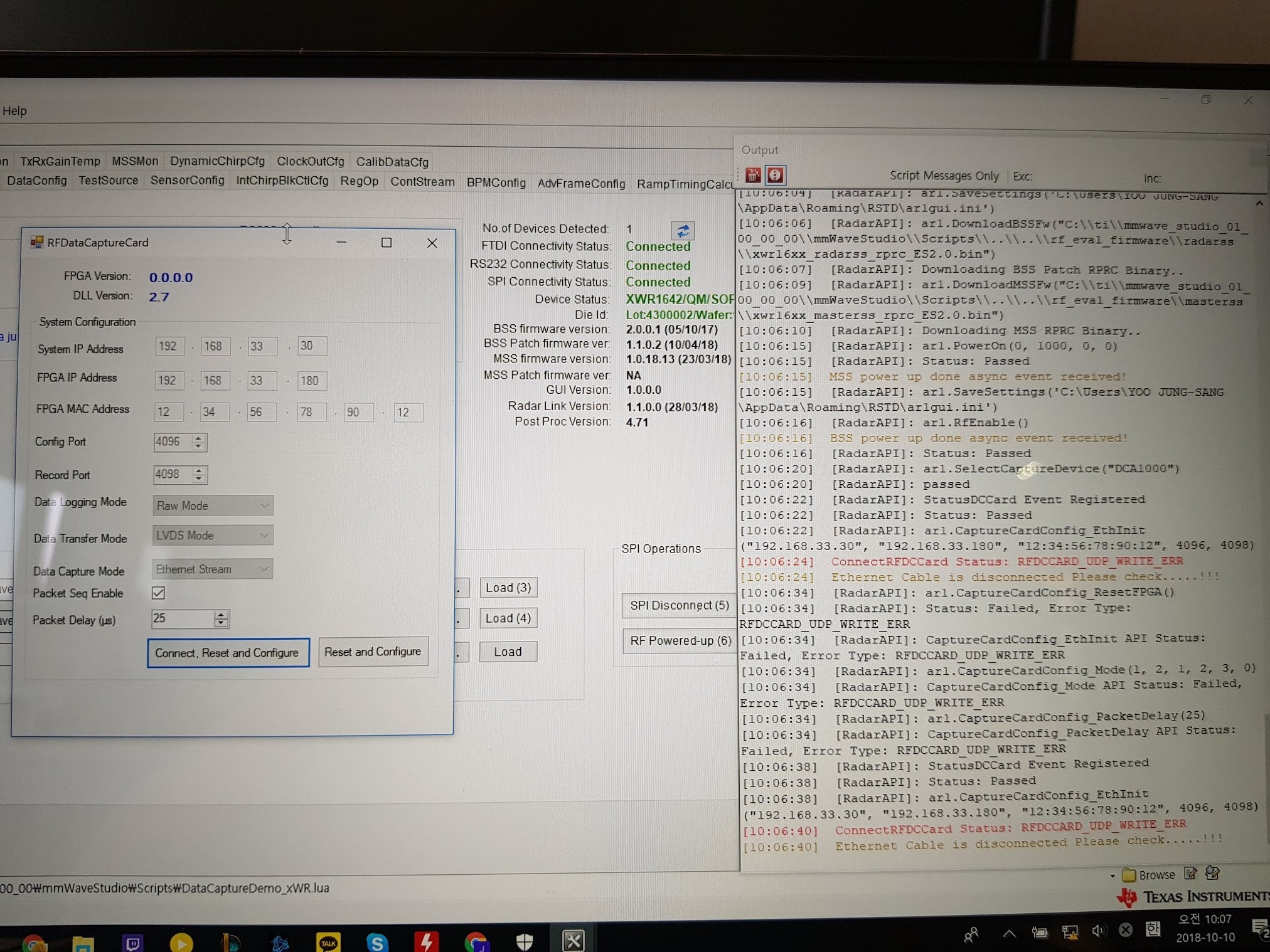Open the network icon in system tray
Image resolution: width=1270 pixels, height=952 pixels.
(1070, 932)
